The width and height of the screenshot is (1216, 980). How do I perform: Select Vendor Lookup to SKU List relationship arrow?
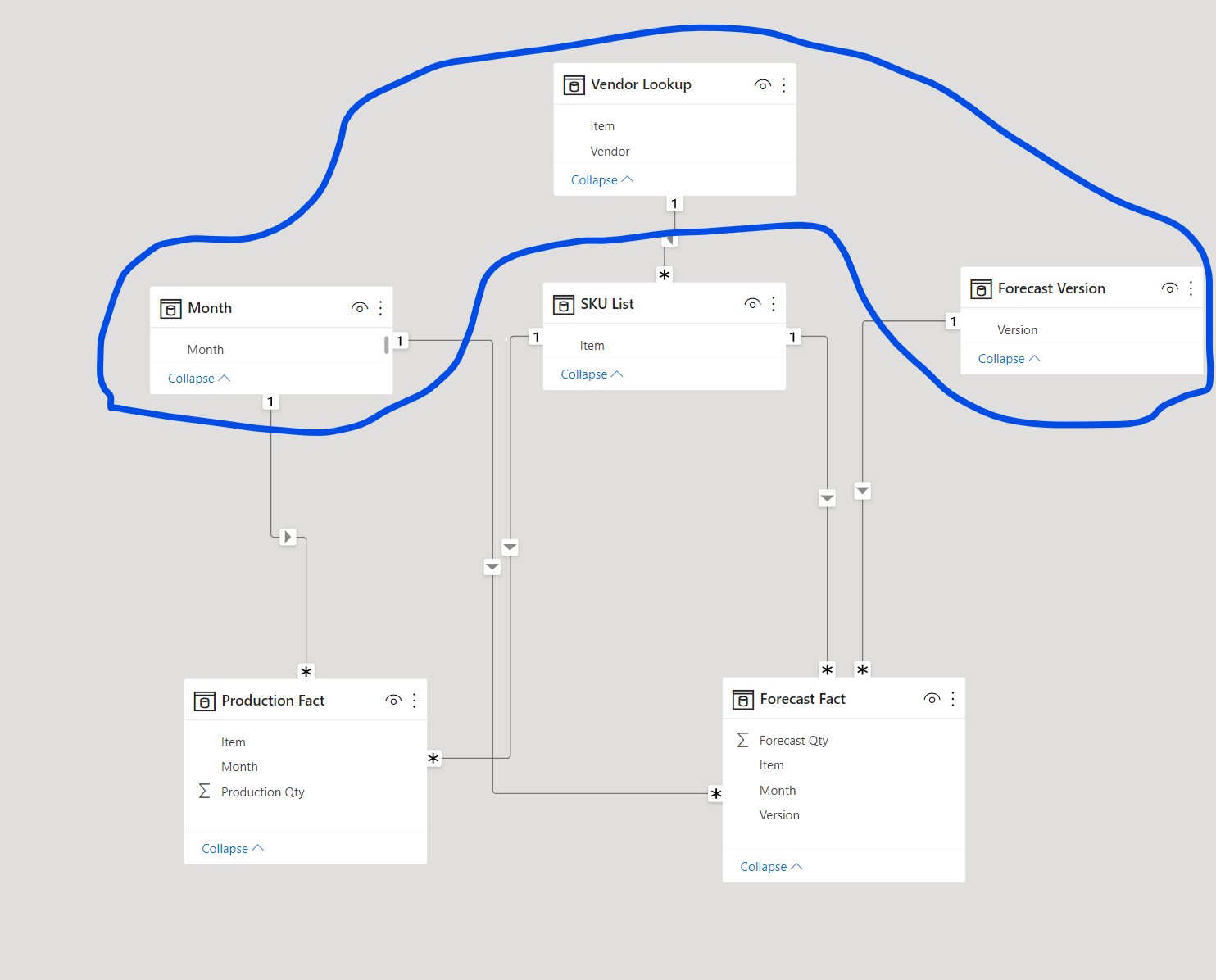[669, 239]
